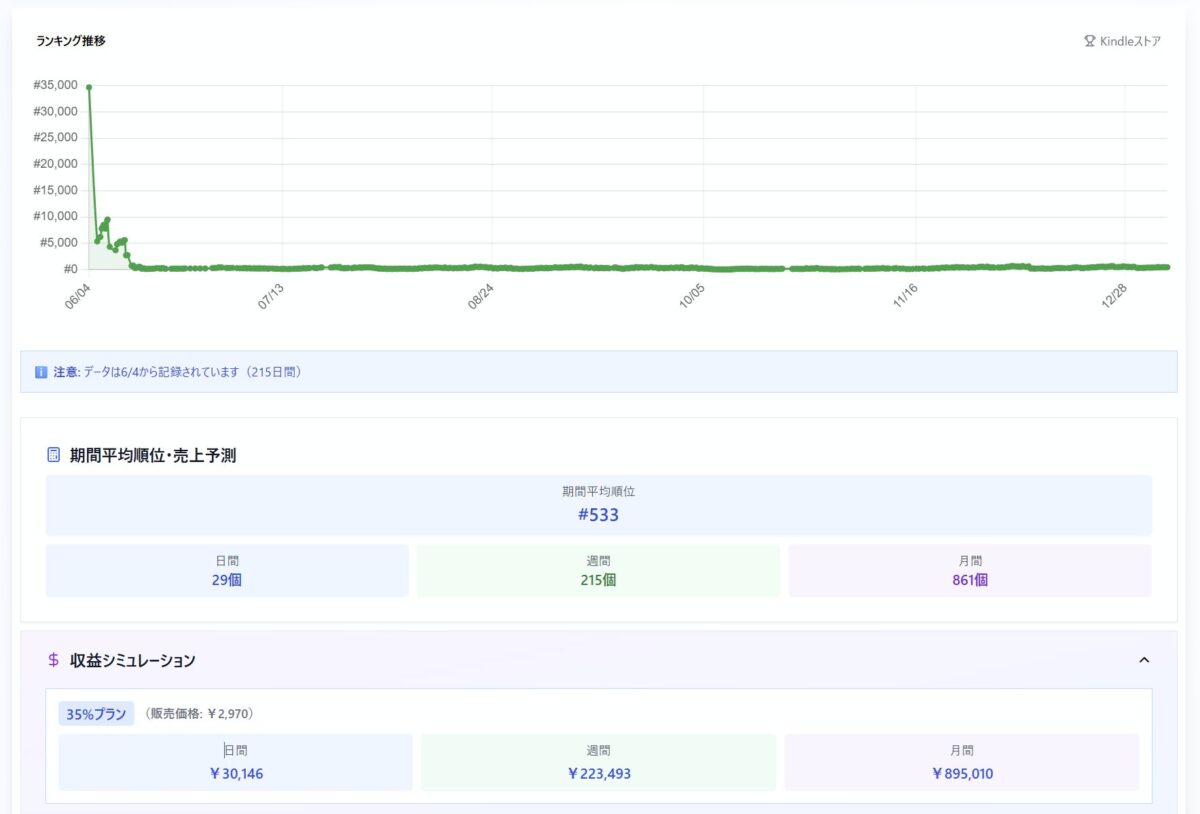Click the 週間 215個 sales card
1200x814 pixels.
pos(598,571)
